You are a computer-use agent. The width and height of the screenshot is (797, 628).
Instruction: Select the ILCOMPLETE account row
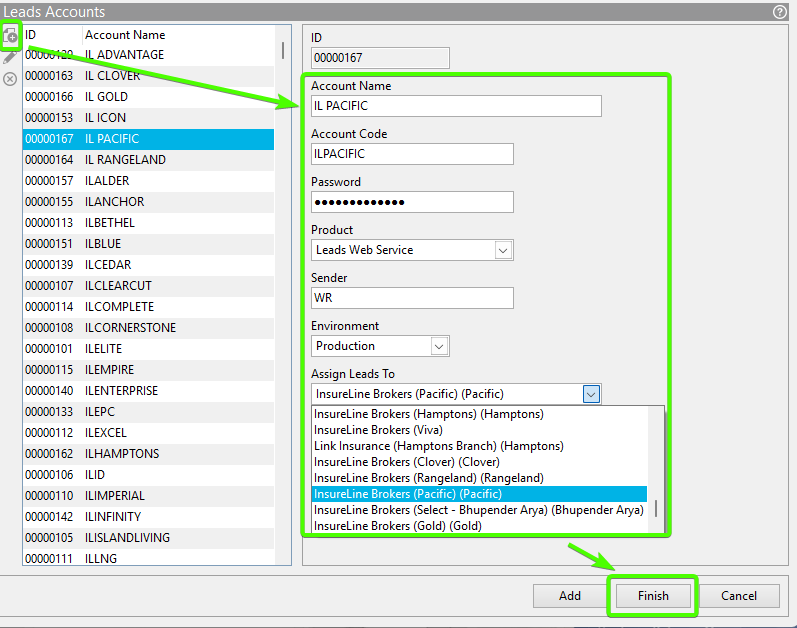point(148,307)
